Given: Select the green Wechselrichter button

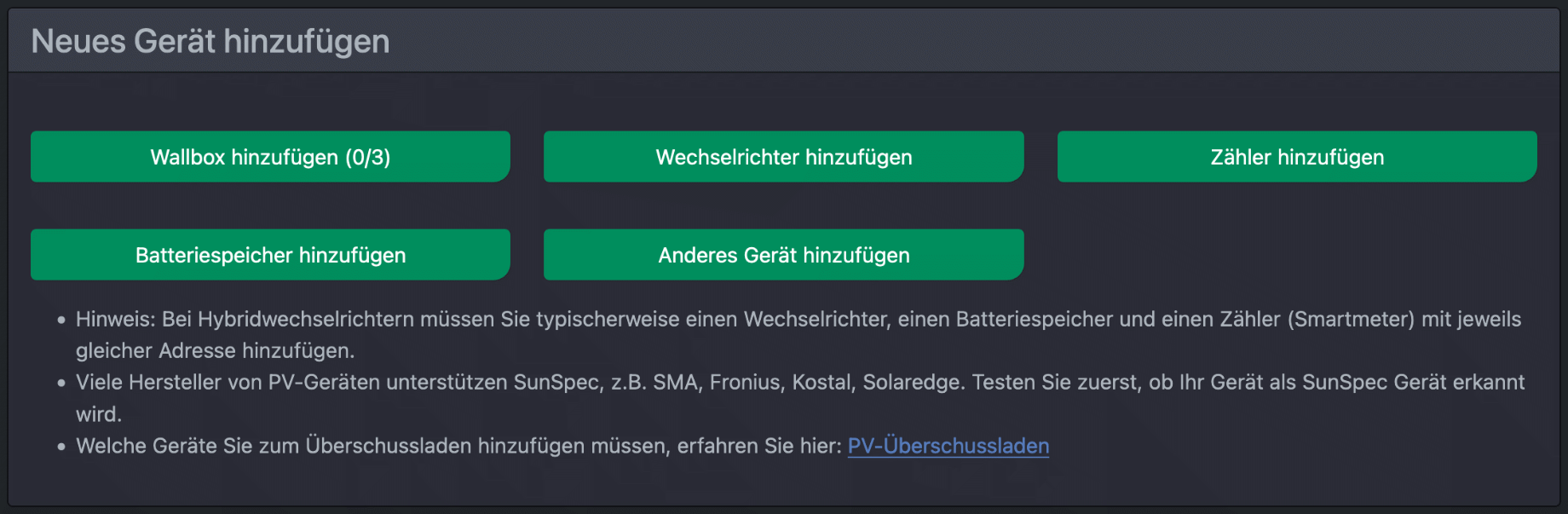Looking at the screenshot, I should [783, 156].
